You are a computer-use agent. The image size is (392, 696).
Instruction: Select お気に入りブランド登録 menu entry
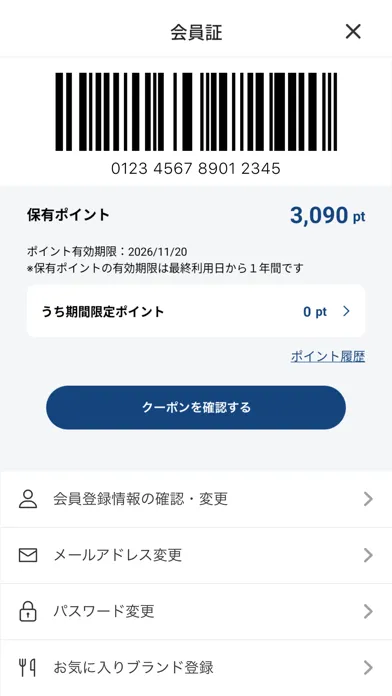coord(196,667)
